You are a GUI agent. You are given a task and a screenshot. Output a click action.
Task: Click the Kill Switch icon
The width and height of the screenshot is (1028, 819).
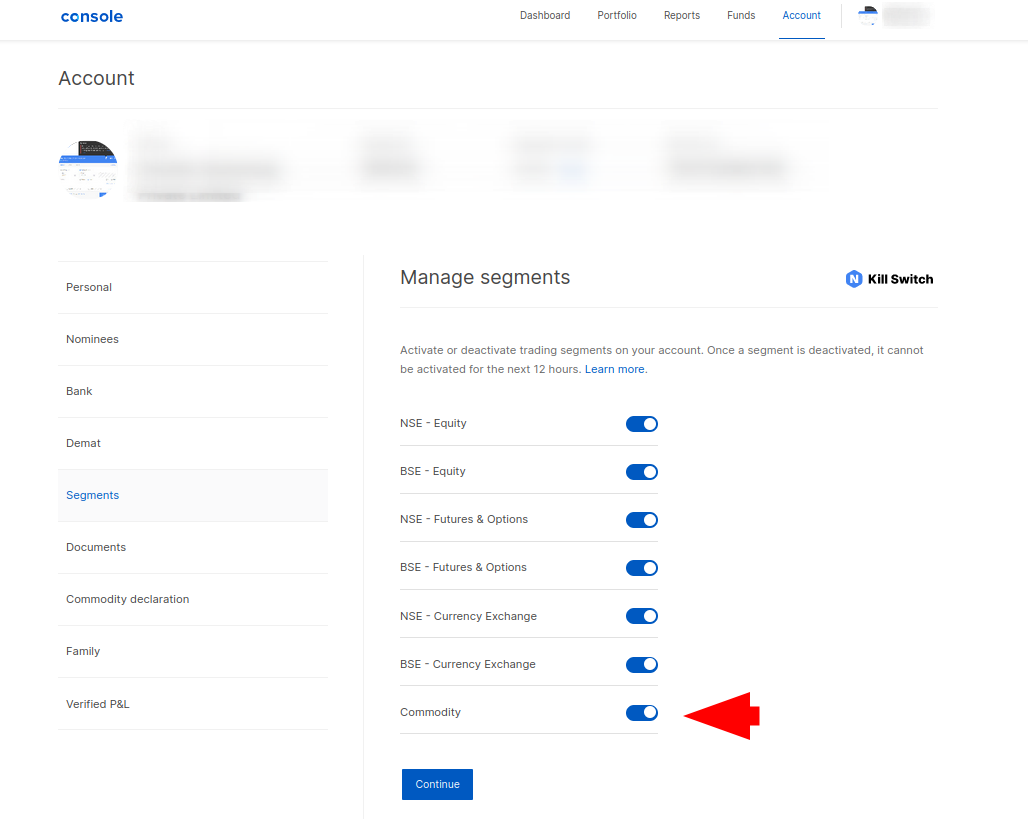854,279
